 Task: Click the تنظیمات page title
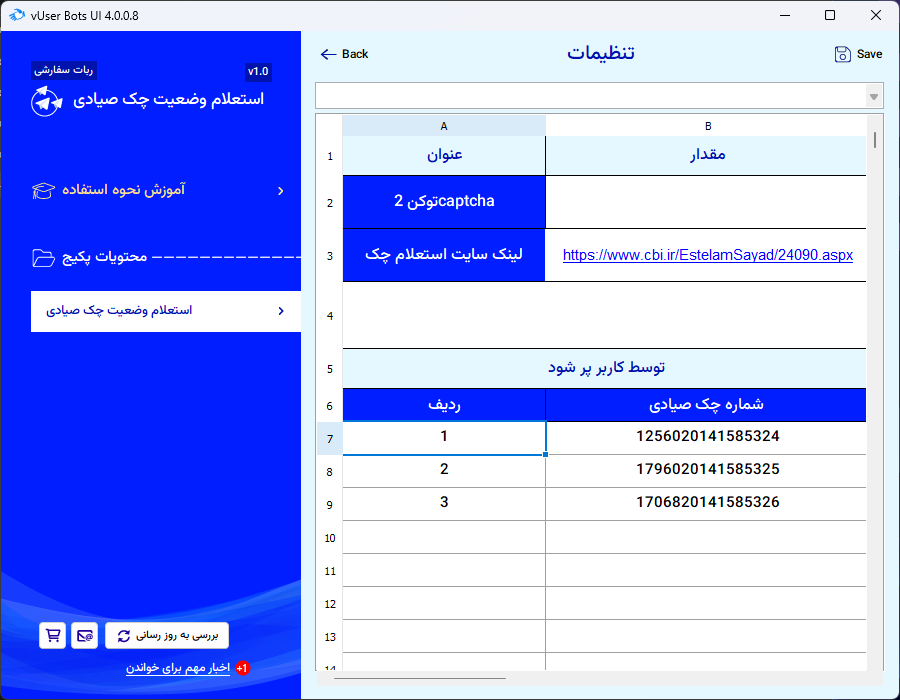pyautogui.click(x=600, y=53)
